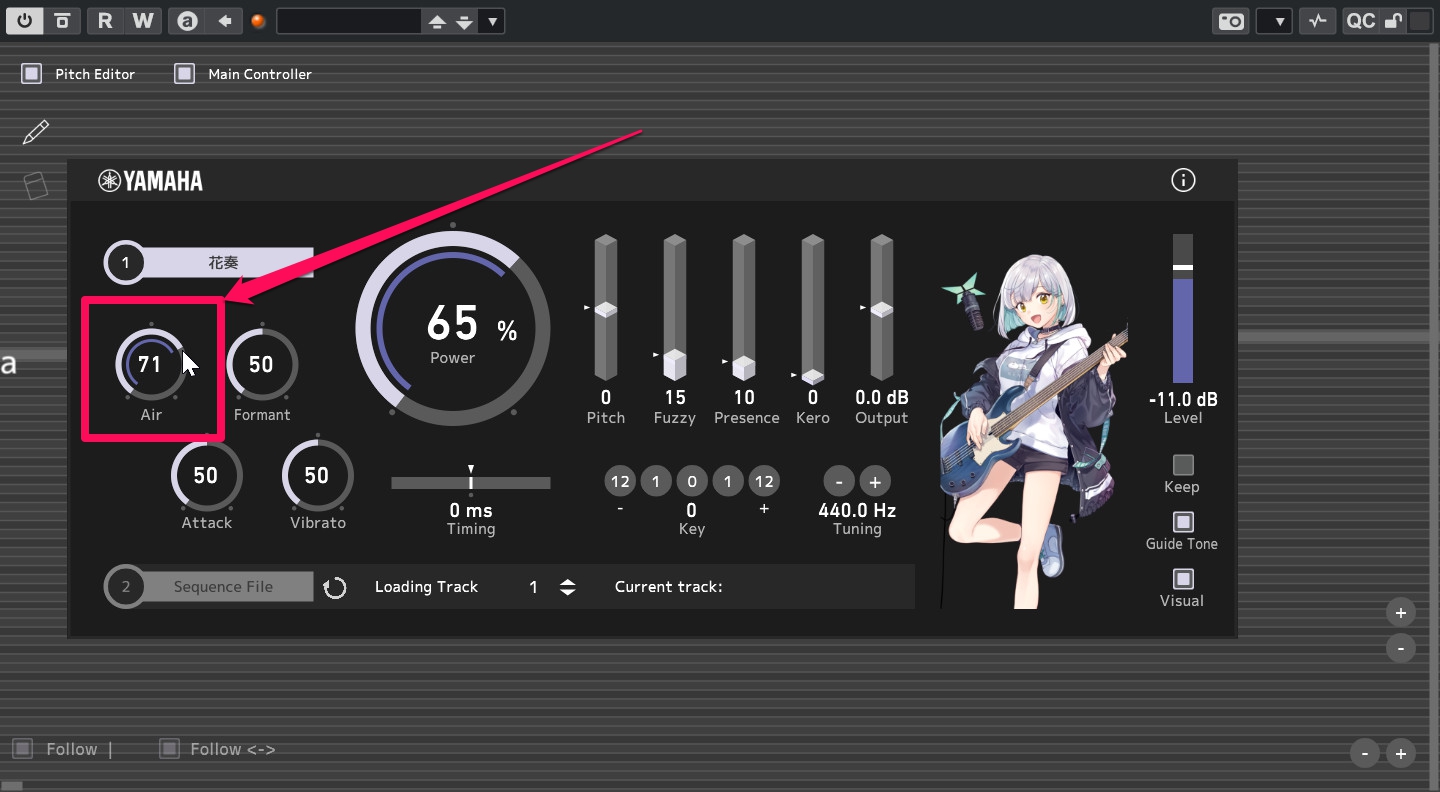
Task: Enable Read automation with the R button
Action: pos(105,20)
